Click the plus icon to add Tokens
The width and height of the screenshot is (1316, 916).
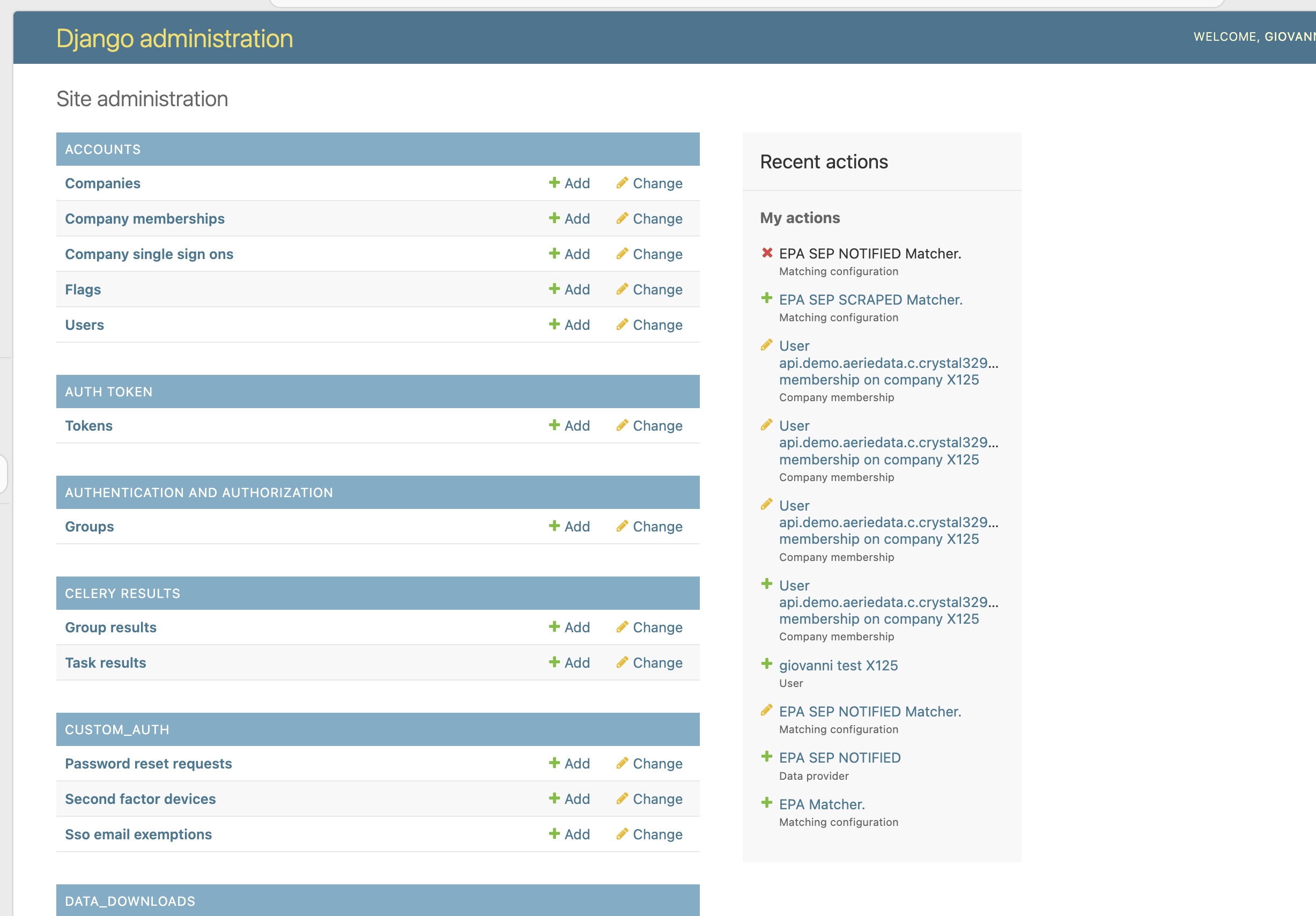click(x=553, y=425)
